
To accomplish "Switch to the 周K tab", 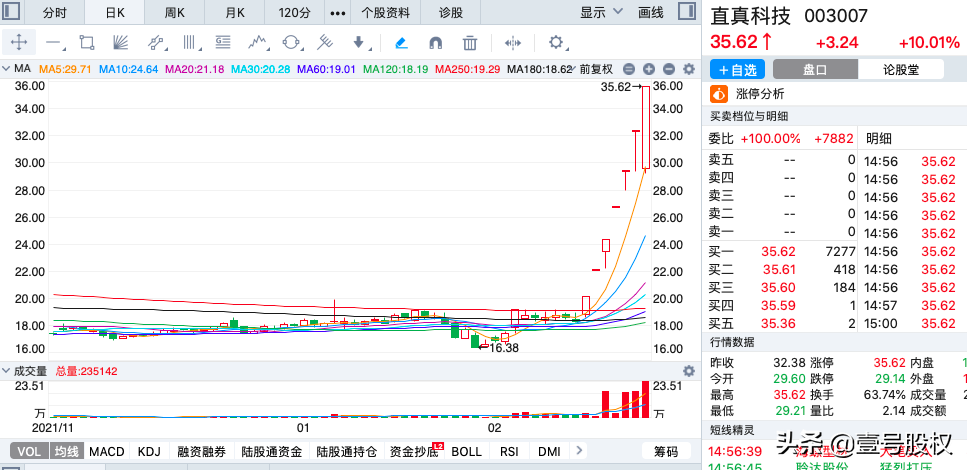I will [175, 12].
